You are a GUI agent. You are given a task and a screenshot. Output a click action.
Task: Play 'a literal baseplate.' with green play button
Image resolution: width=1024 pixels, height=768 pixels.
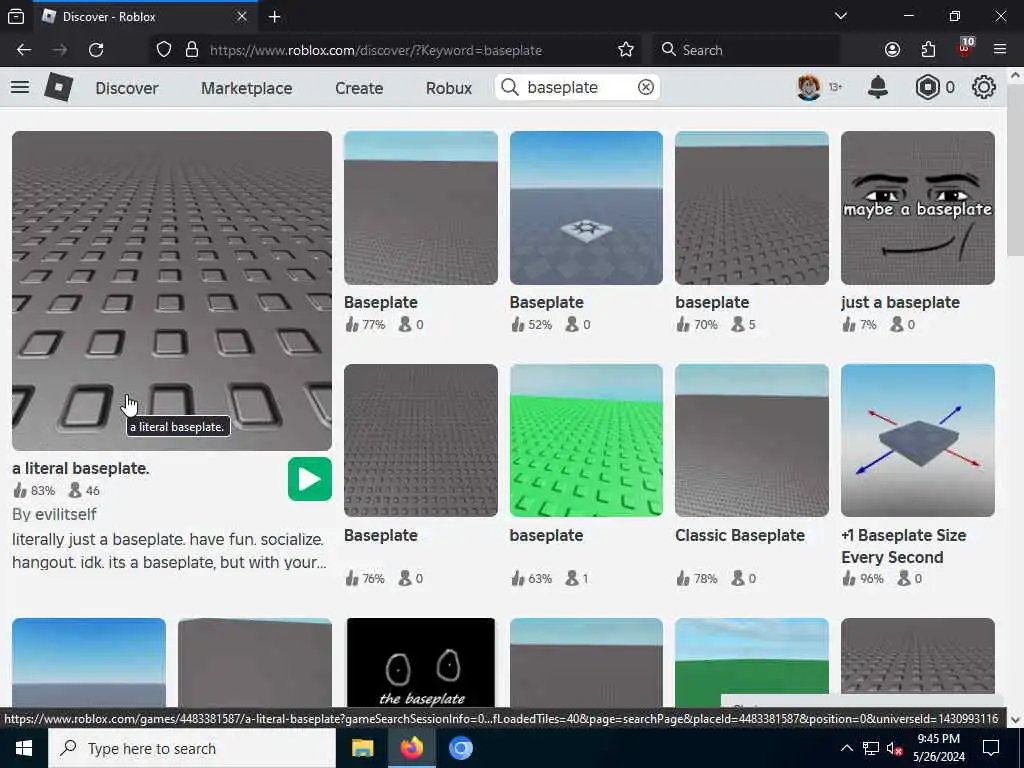pyautogui.click(x=310, y=479)
